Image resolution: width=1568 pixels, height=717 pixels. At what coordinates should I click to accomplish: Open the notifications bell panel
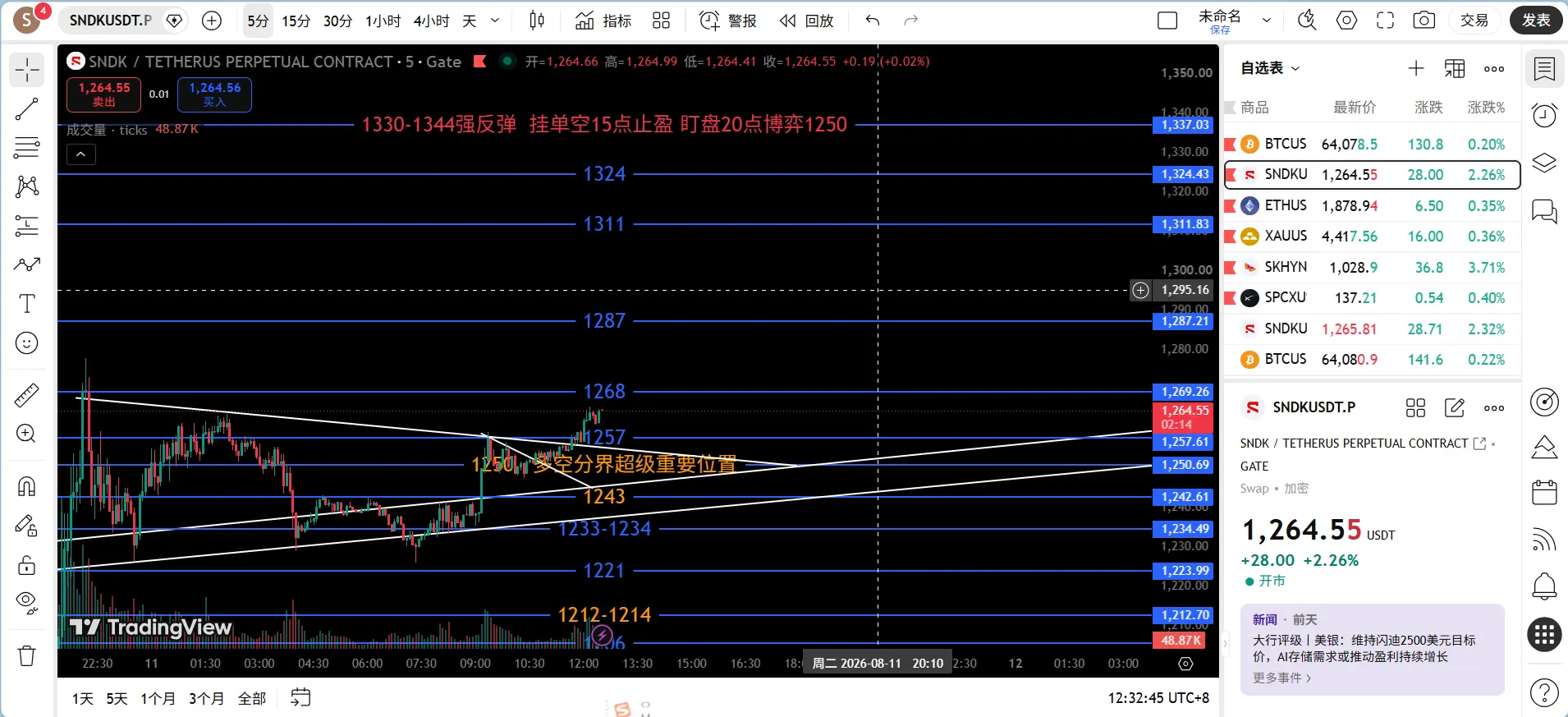(x=1544, y=586)
